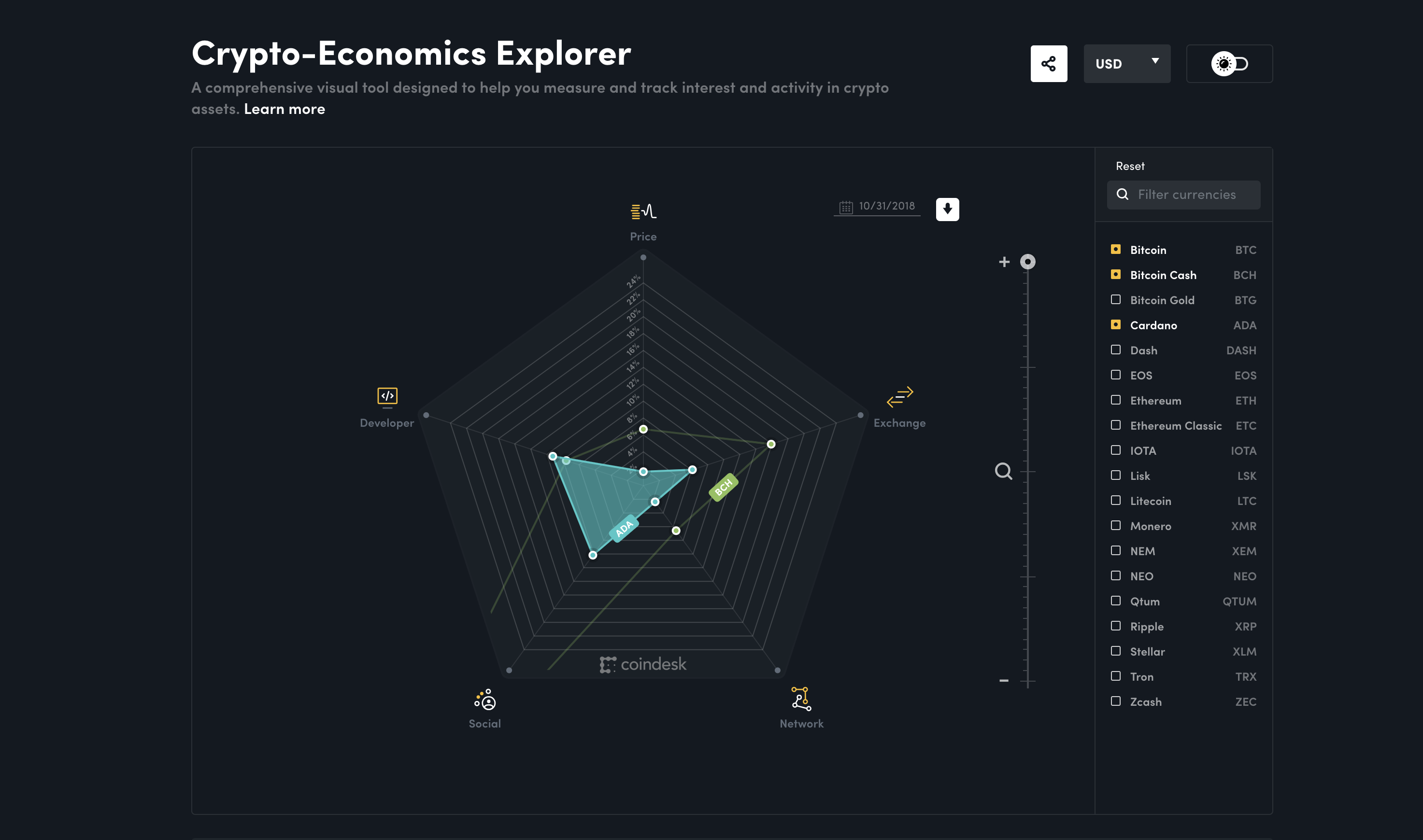The width and height of the screenshot is (1423, 840).
Task: Click the Exchange arrows icon
Action: coord(899,397)
